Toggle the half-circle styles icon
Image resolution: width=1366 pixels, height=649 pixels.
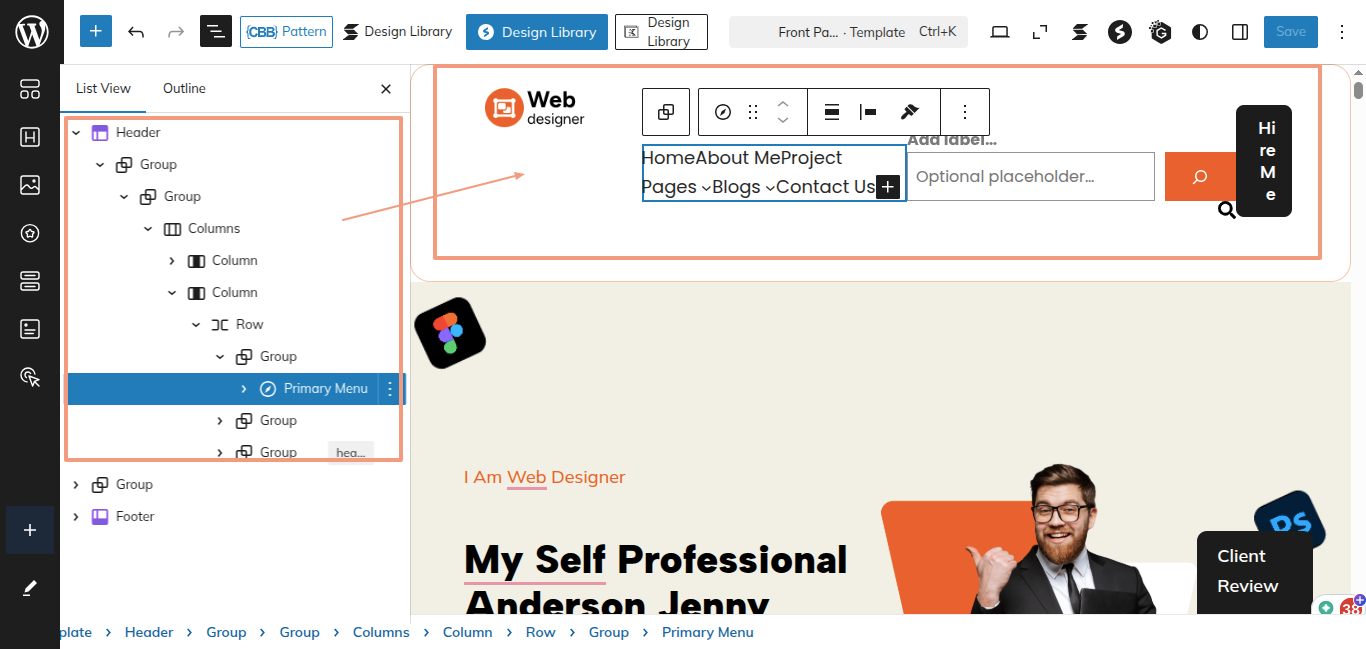coord(1200,32)
